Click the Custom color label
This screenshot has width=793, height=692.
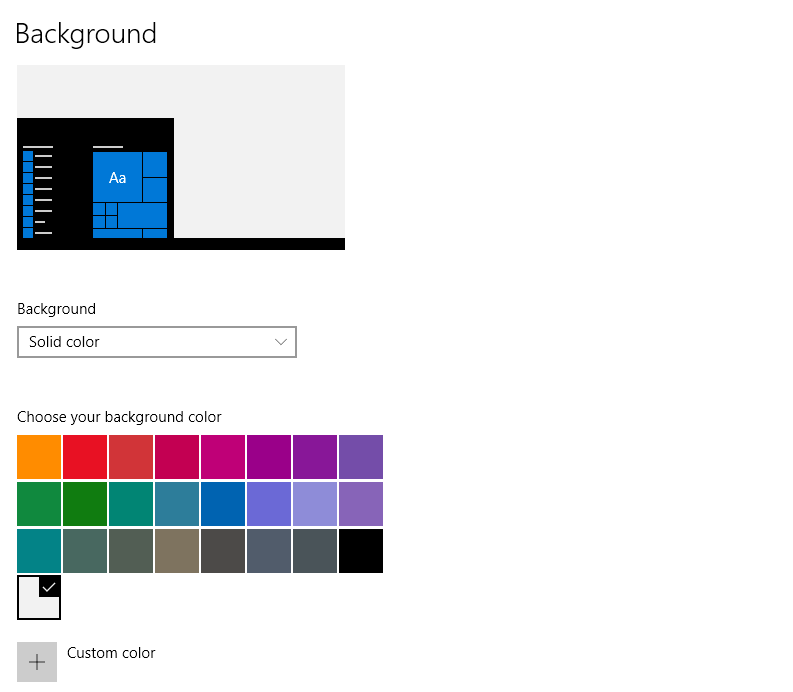(x=111, y=653)
